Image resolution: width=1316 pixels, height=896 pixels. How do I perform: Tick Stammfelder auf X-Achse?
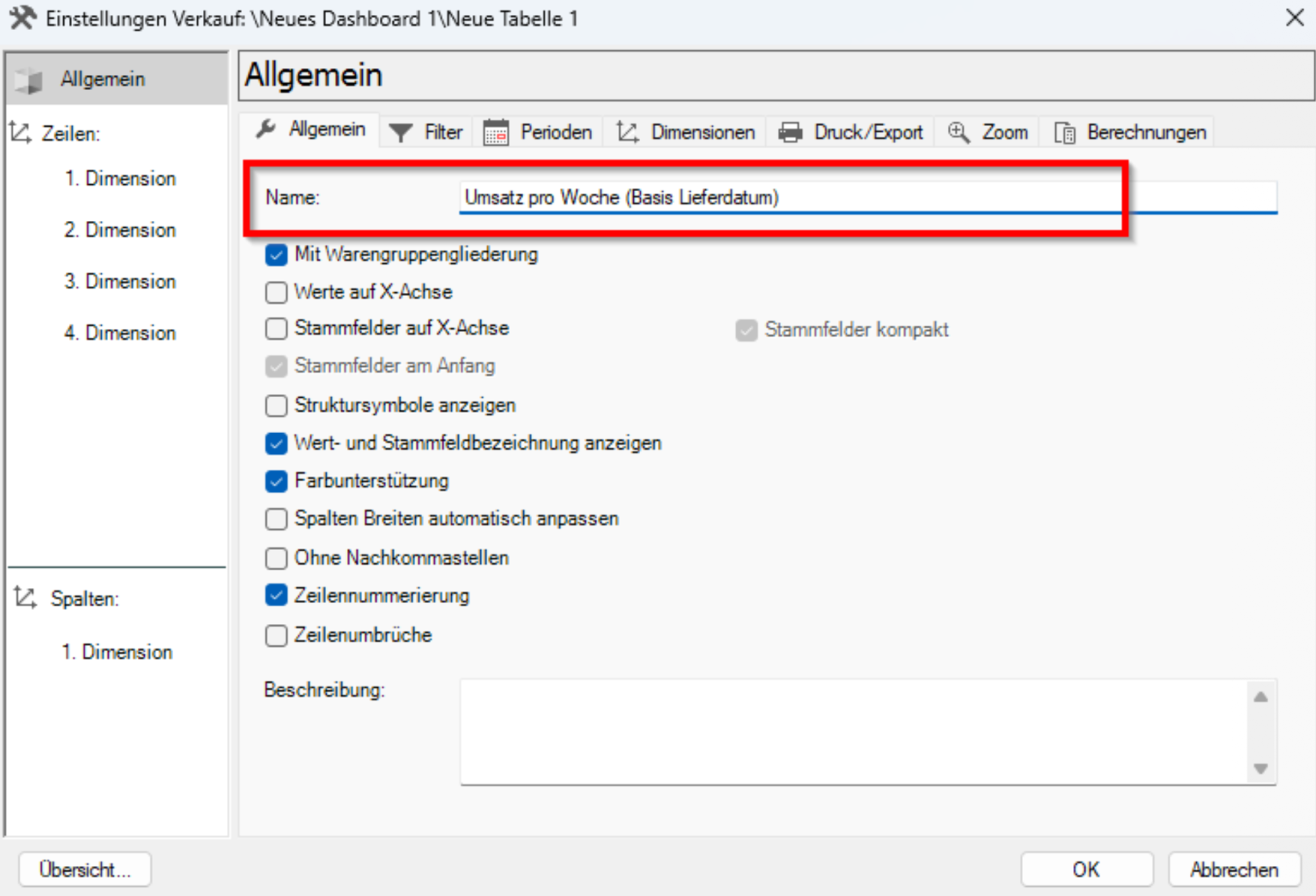coord(276,328)
